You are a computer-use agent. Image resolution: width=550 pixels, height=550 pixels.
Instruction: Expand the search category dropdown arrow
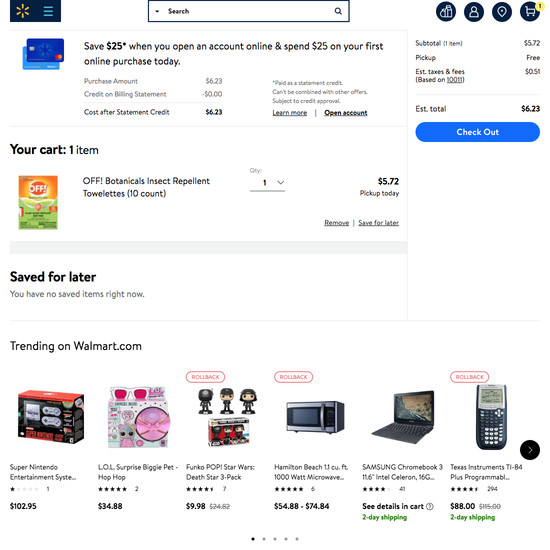click(x=157, y=11)
